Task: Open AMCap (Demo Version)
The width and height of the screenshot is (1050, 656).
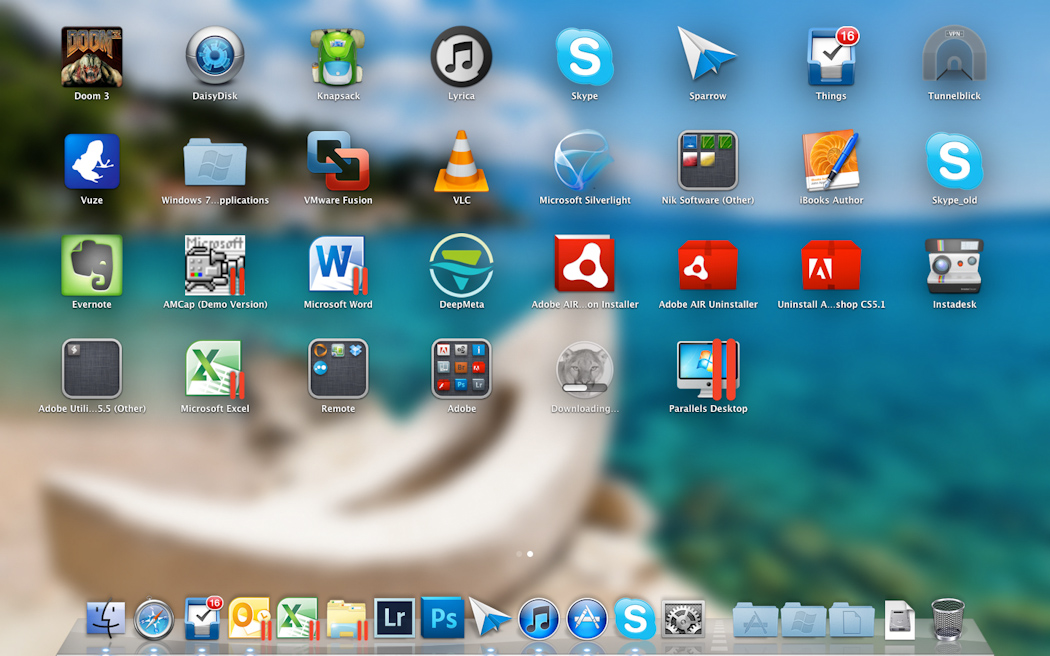Action: 214,265
